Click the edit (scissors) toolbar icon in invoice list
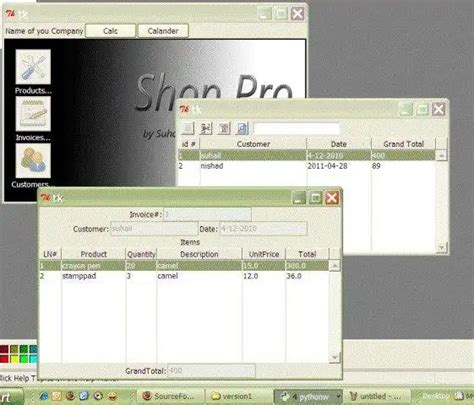Viewport: 474px width, 405px height. [206, 128]
